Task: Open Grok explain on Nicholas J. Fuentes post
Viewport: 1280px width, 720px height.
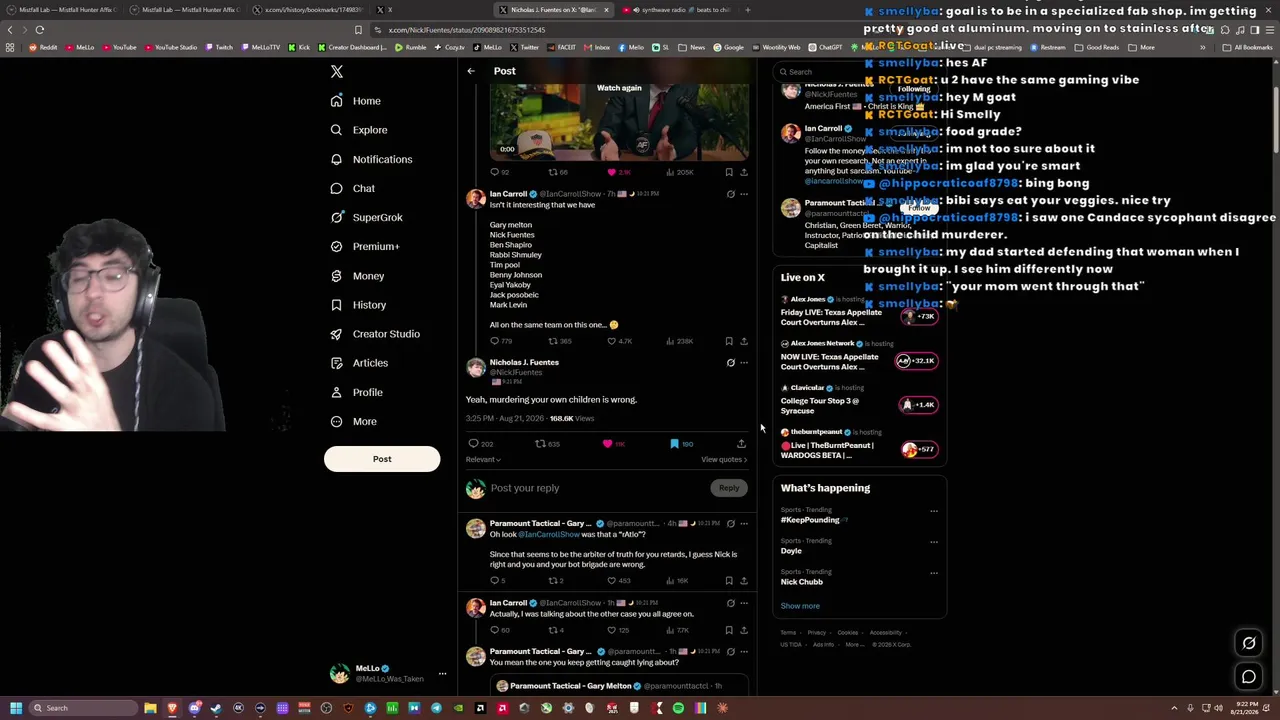Action: pos(730,363)
